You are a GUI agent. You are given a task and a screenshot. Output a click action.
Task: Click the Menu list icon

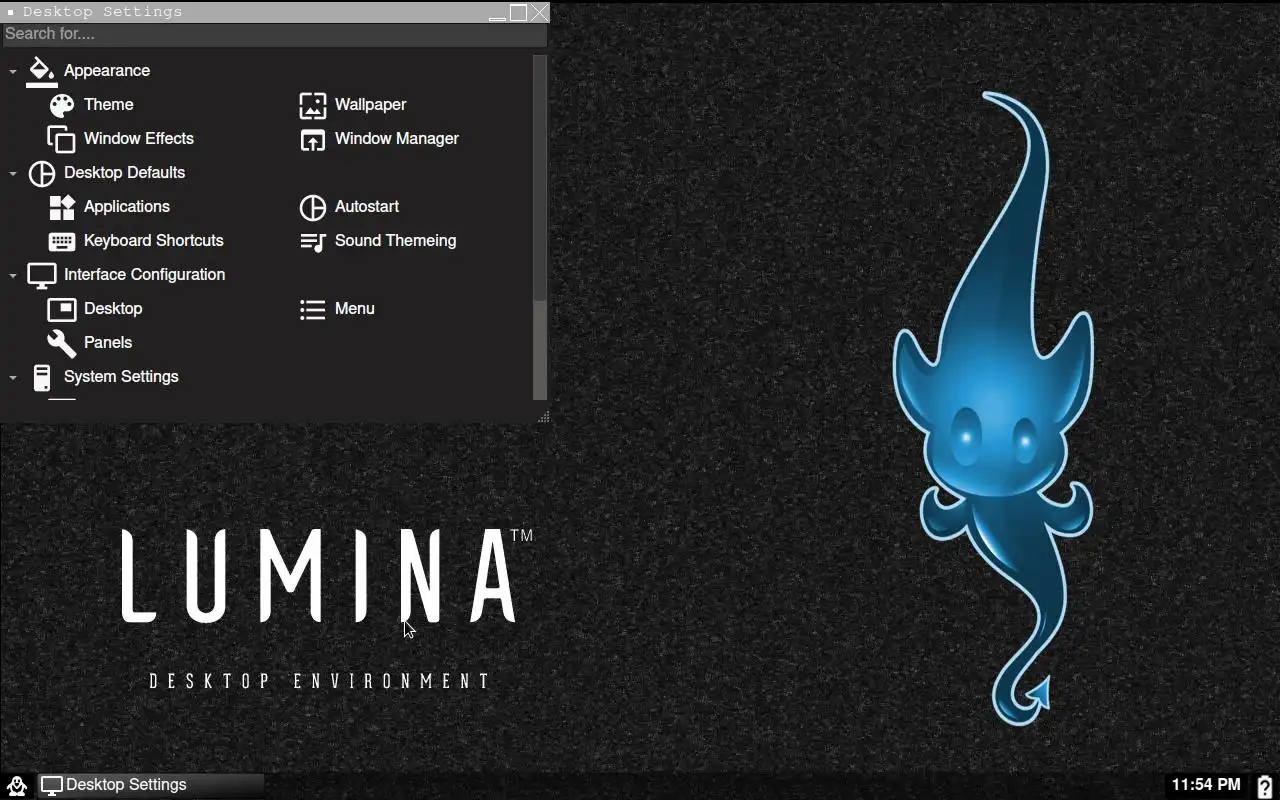click(313, 309)
